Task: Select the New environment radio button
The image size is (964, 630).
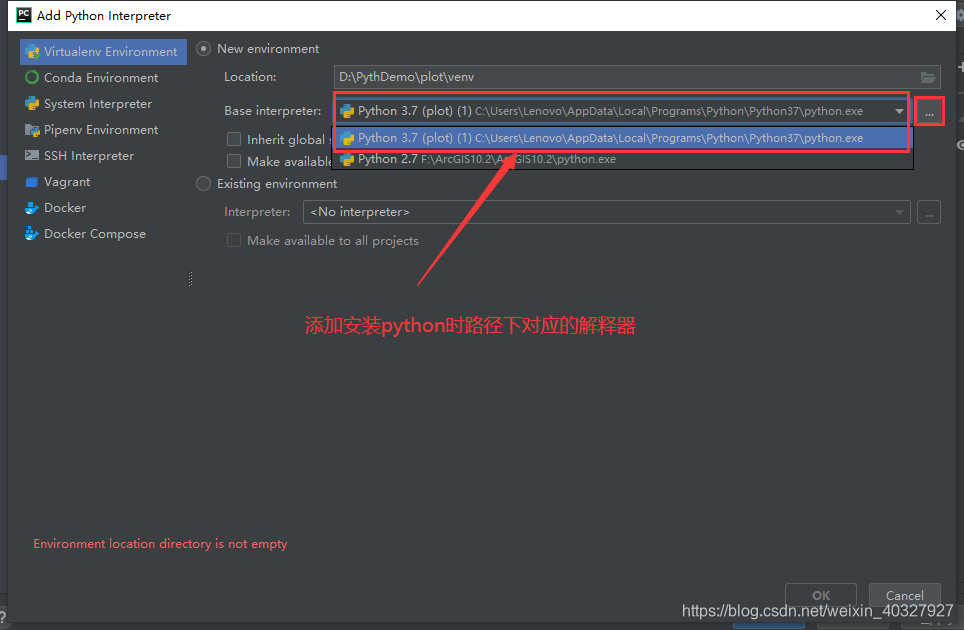Action: click(203, 48)
